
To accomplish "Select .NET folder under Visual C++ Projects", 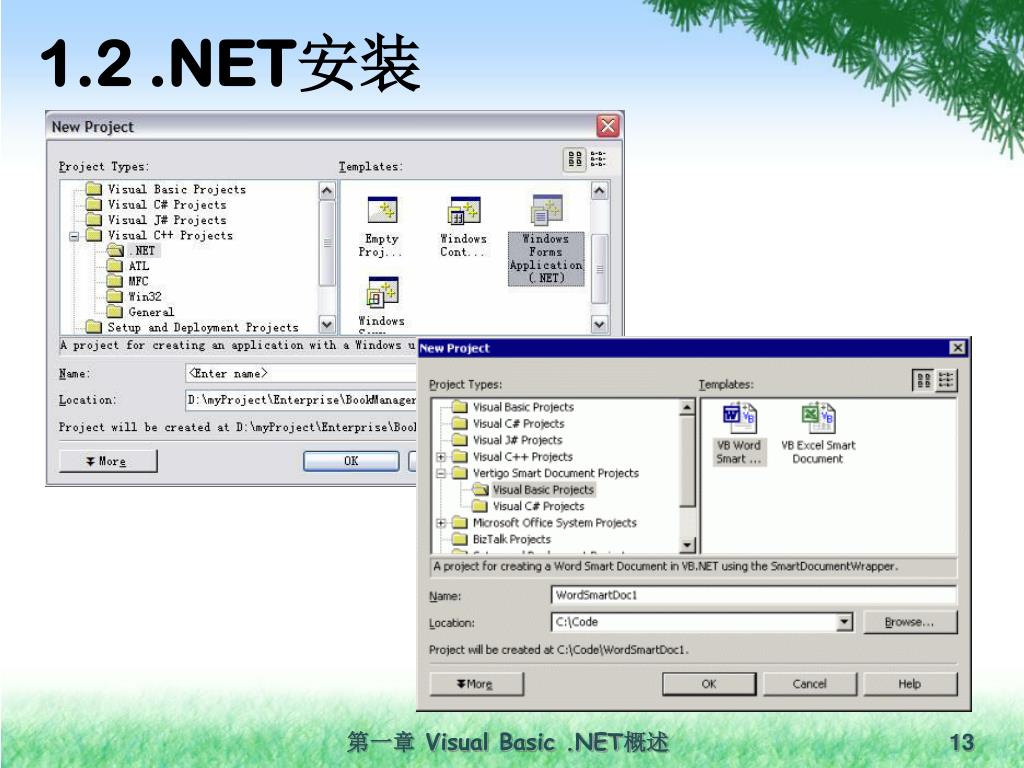I will point(133,251).
